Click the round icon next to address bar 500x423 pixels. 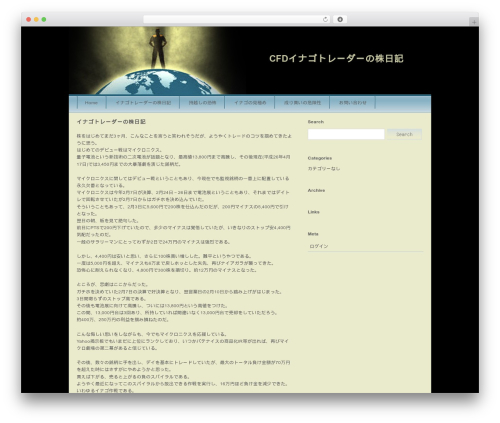[x=340, y=19]
